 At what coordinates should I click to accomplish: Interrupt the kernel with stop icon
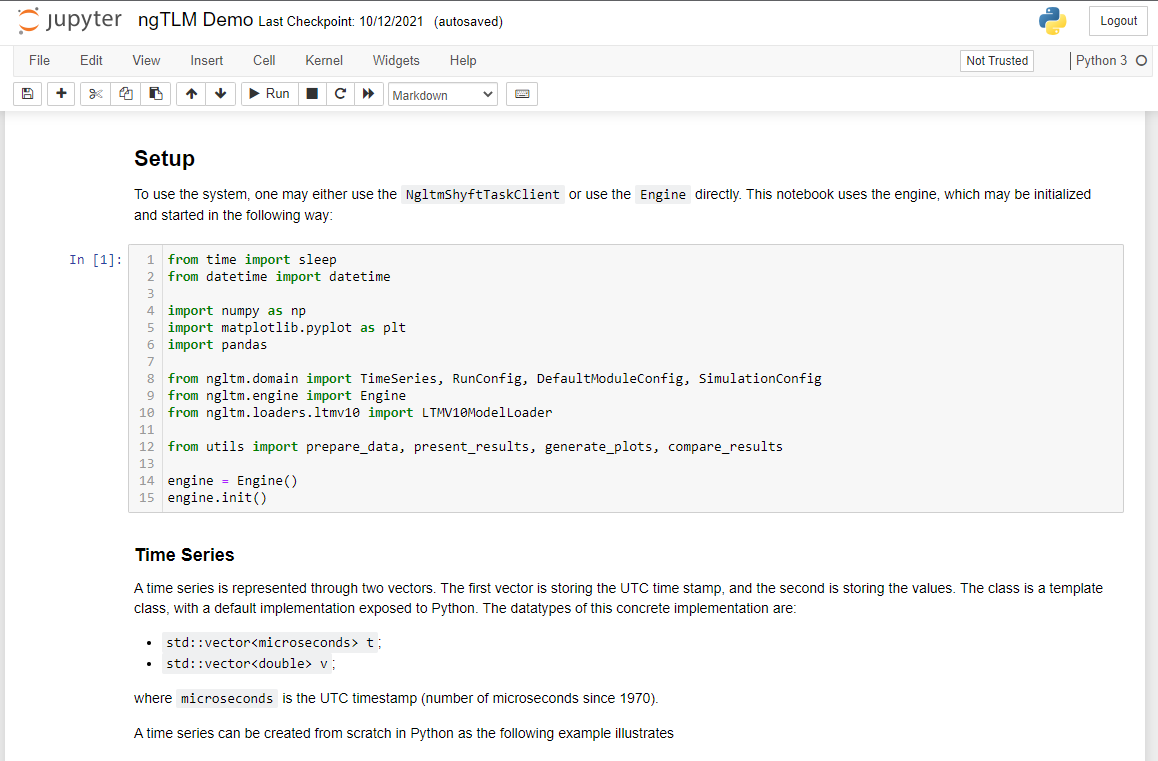coord(312,94)
